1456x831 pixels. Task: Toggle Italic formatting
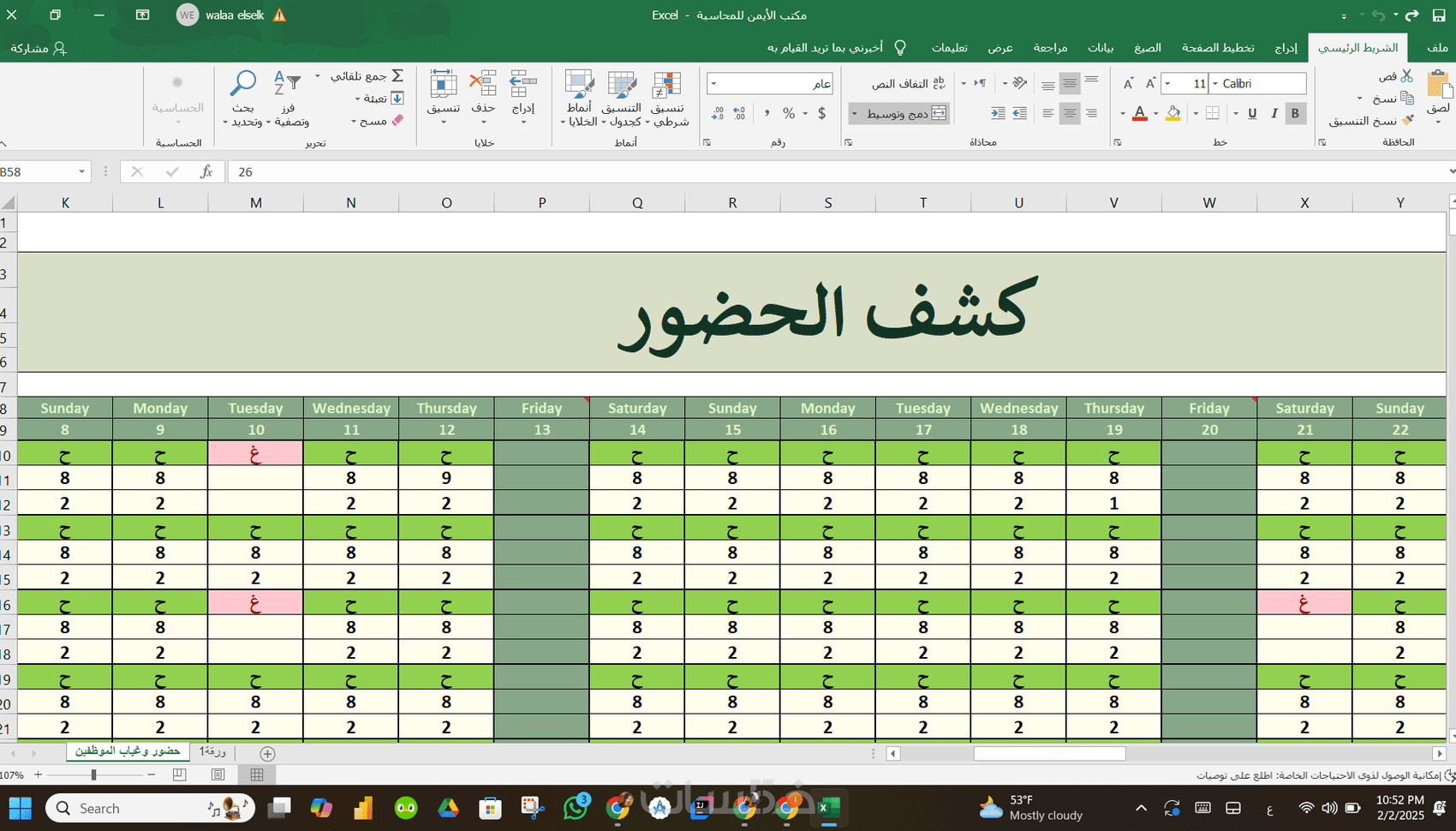[1274, 113]
